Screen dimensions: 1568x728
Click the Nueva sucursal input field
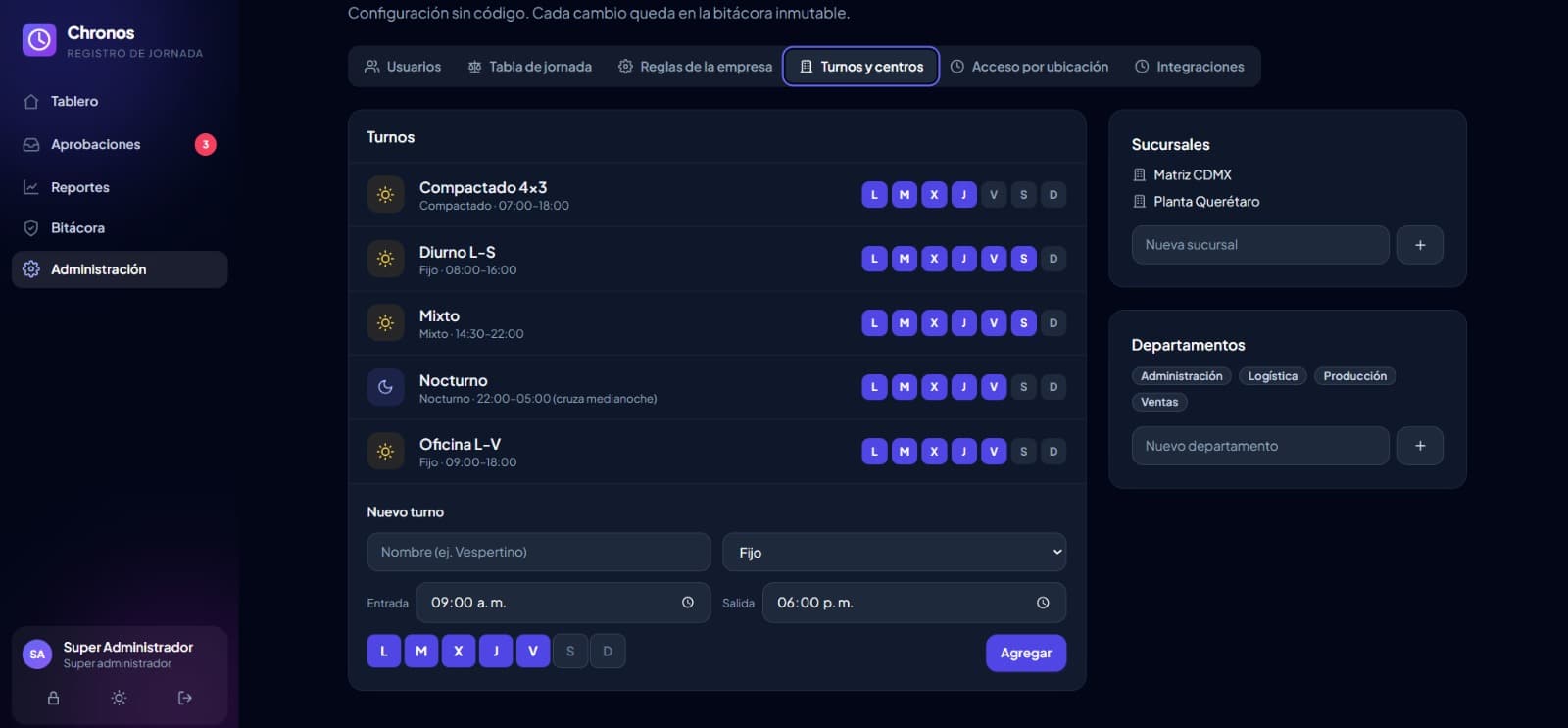click(1260, 245)
